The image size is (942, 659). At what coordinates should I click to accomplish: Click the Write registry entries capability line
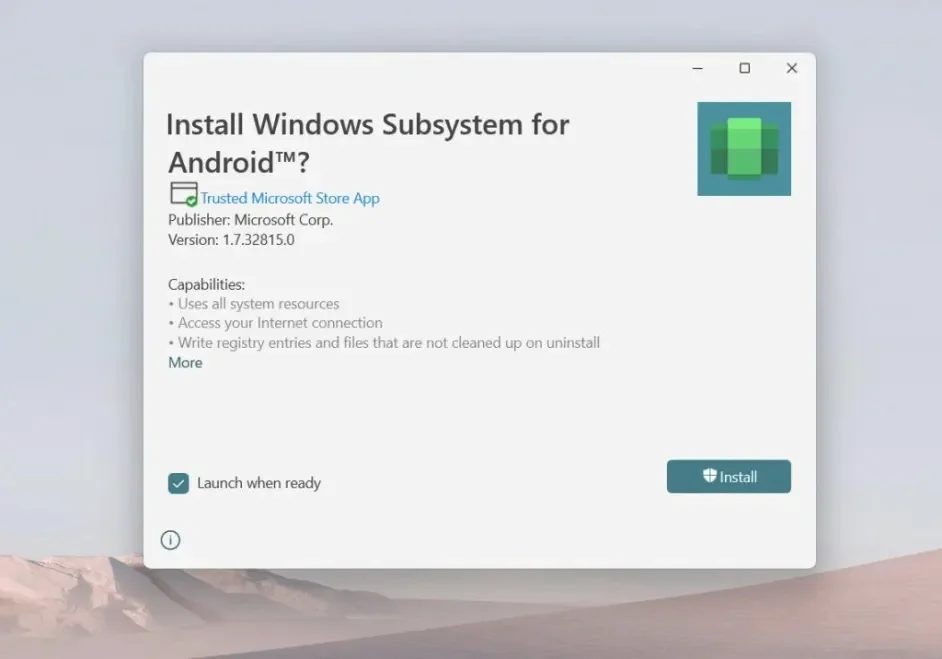[x=384, y=343]
